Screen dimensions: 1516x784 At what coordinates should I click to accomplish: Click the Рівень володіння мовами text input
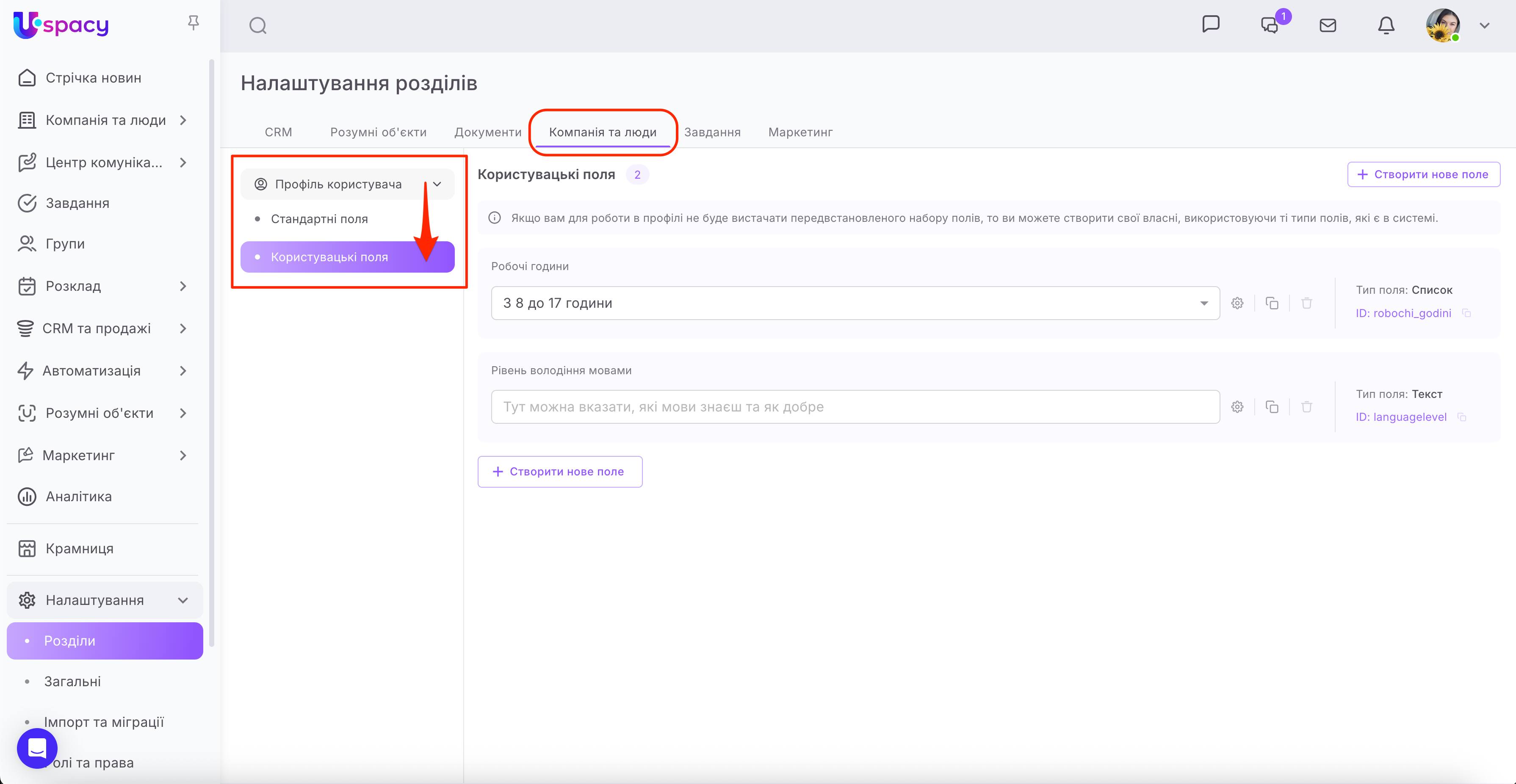click(x=855, y=407)
